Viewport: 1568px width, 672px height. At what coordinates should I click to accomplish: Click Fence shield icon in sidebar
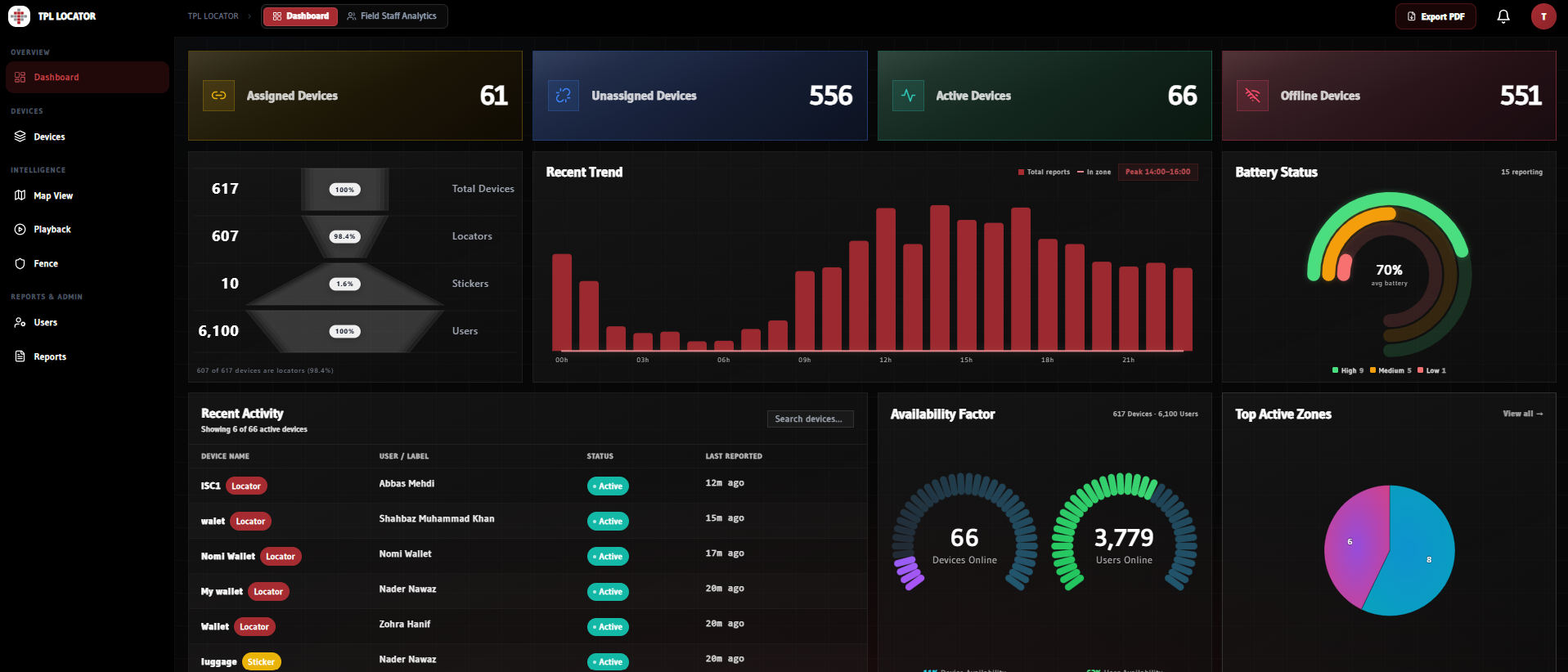coord(20,263)
